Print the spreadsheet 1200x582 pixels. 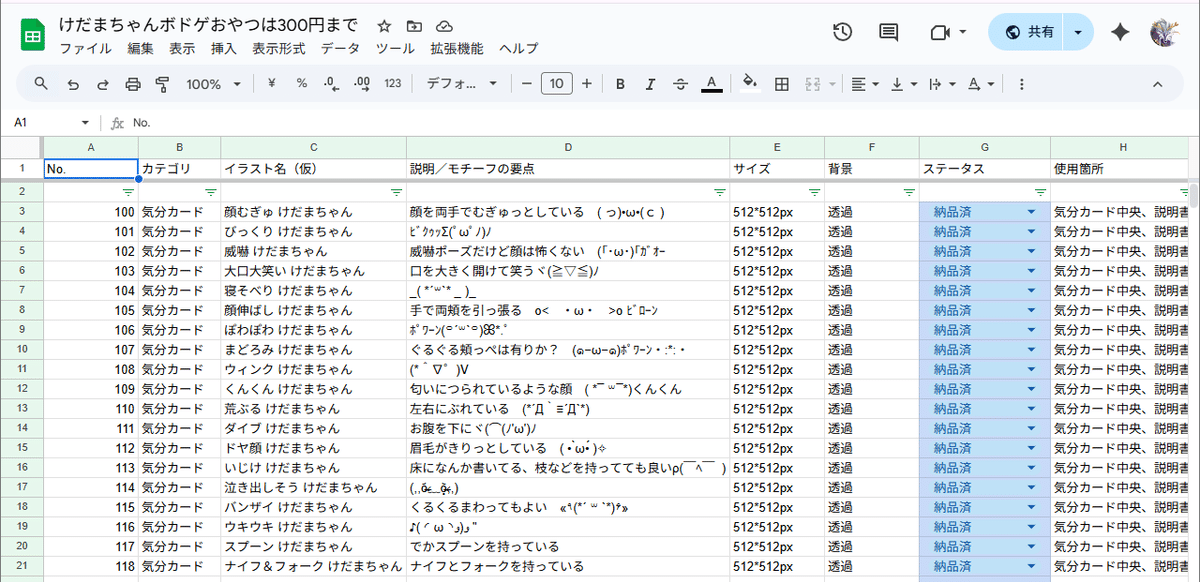click(133, 84)
